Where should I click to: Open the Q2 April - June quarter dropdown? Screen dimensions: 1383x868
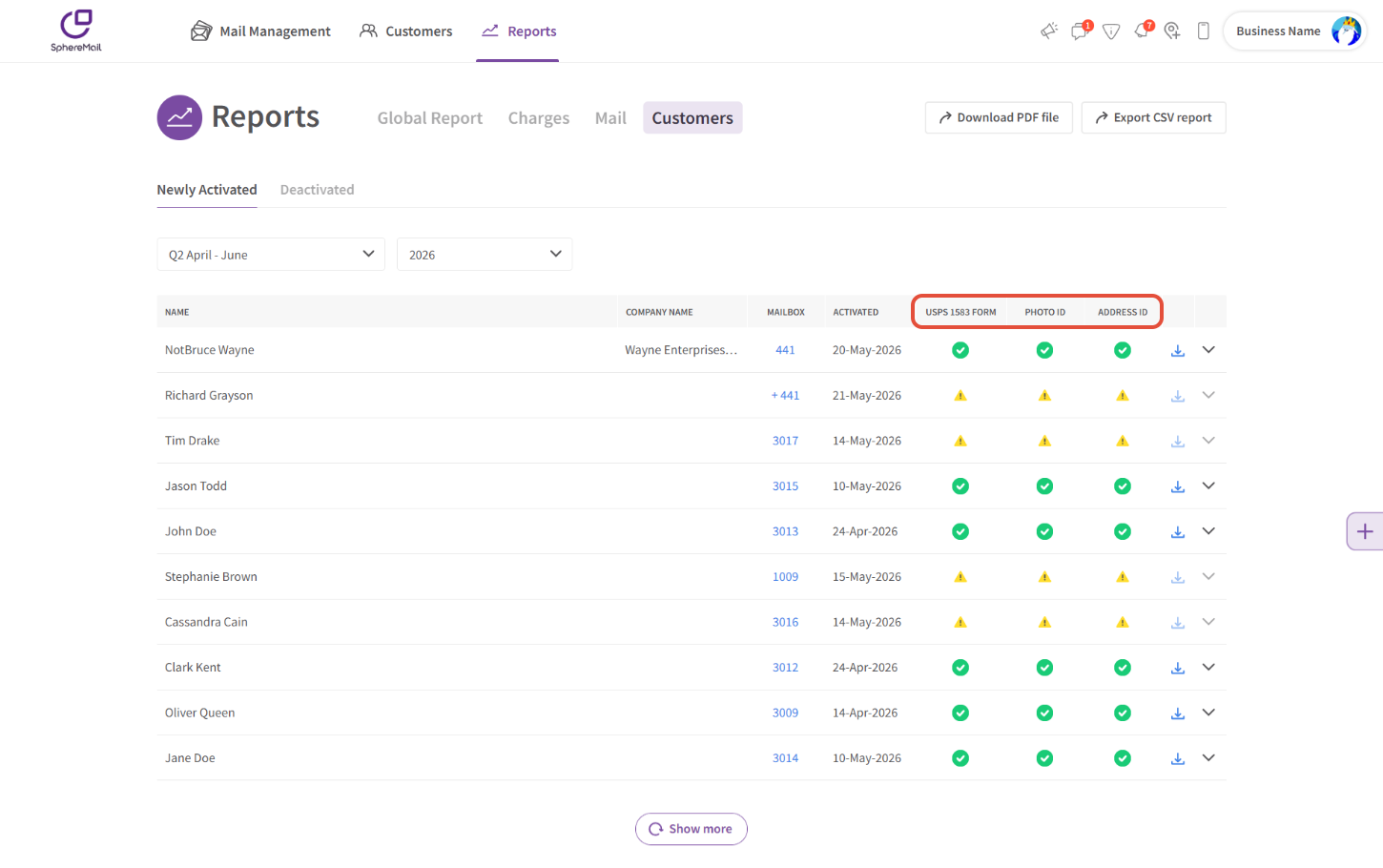coord(271,255)
